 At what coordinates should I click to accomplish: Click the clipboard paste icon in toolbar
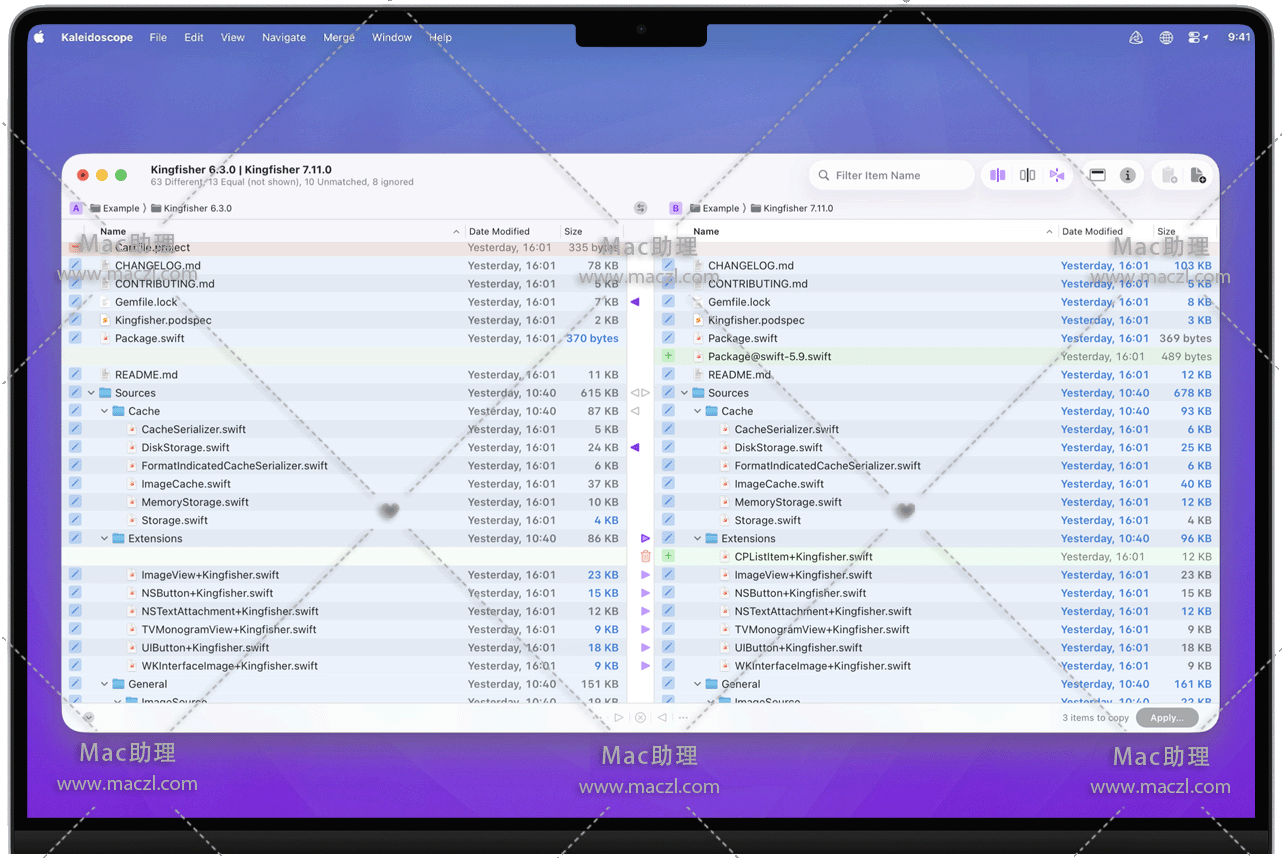[x=1168, y=175]
